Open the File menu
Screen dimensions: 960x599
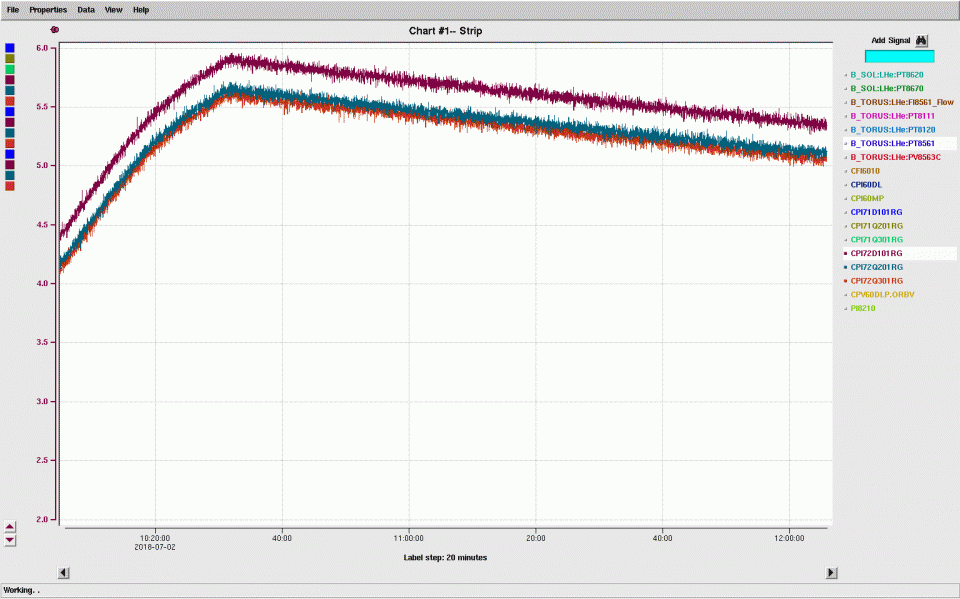click(x=13, y=9)
